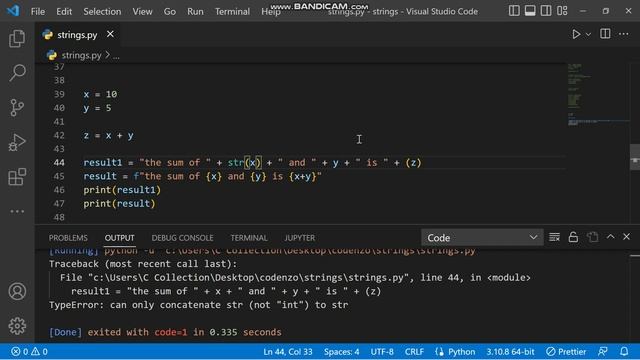This screenshot has height=360, width=640.
Task: Click line number 44 in the gutter
Action: pos(59,162)
